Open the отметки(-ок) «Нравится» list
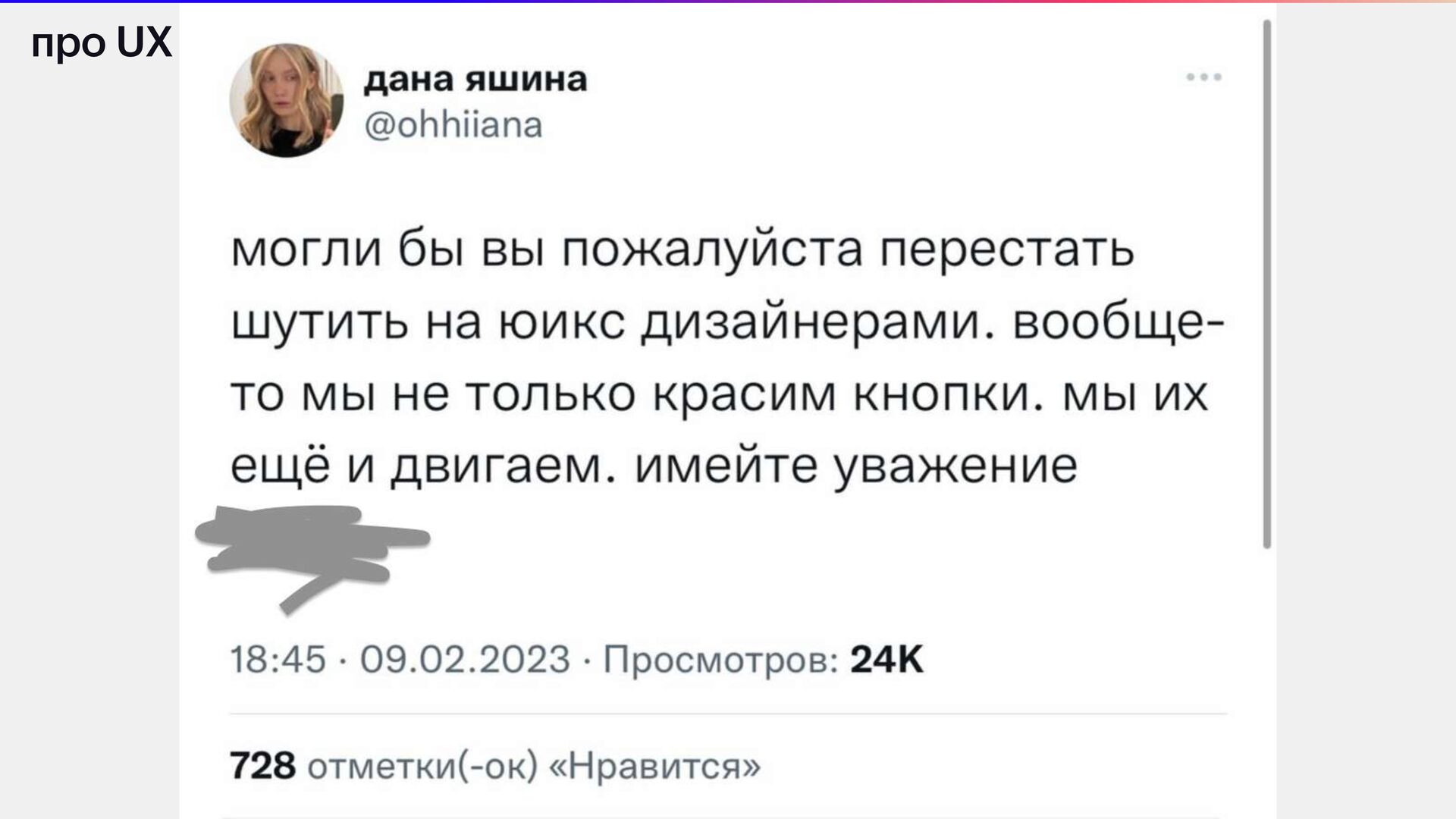1456x819 pixels. (x=533, y=766)
